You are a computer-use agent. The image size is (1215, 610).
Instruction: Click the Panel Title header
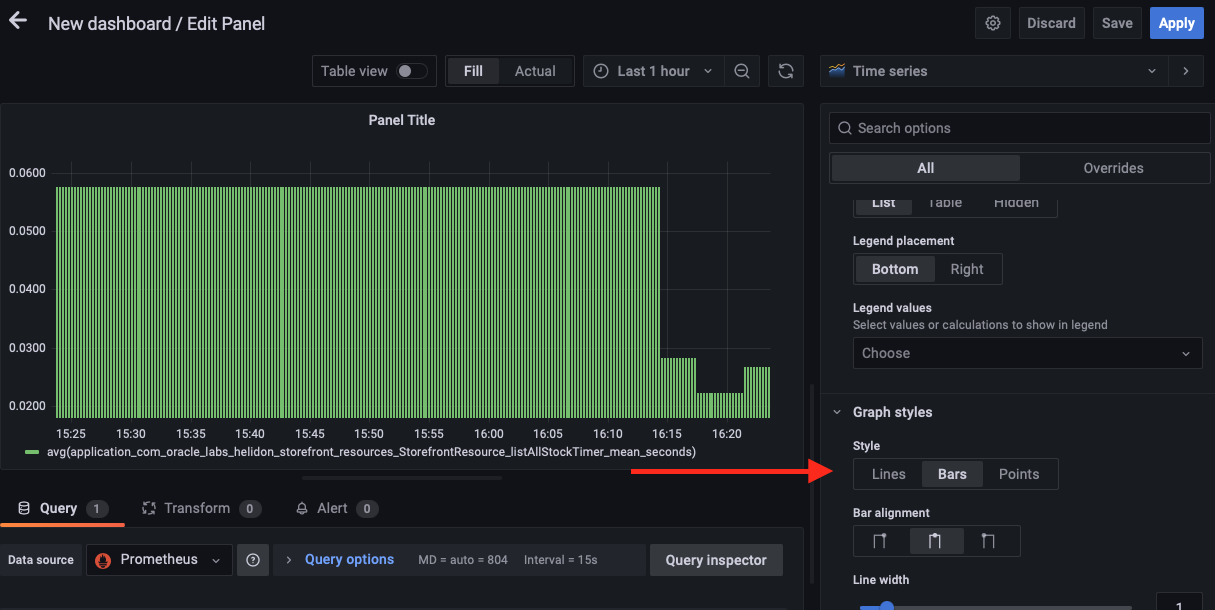click(402, 120)
